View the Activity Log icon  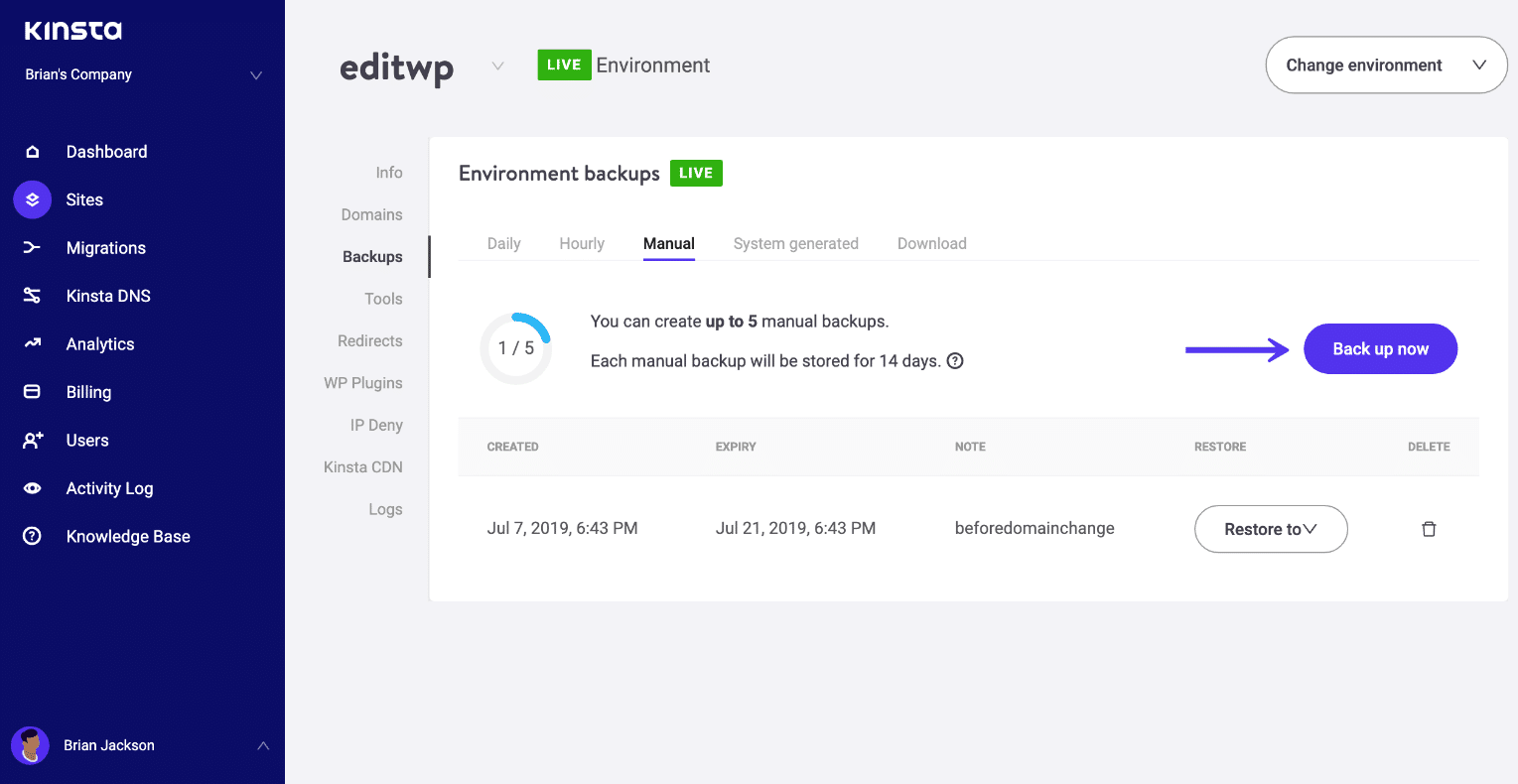click(x=31, y=487)
